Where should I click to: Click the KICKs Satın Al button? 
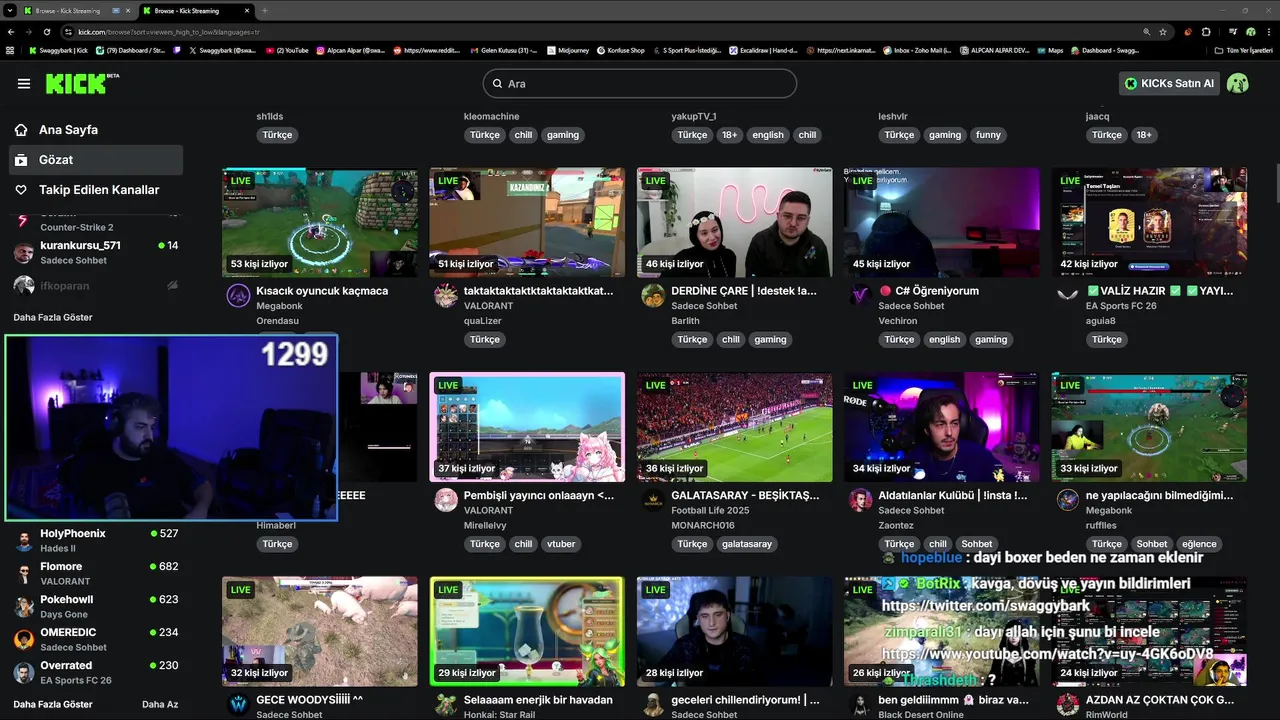point(1168,84)
